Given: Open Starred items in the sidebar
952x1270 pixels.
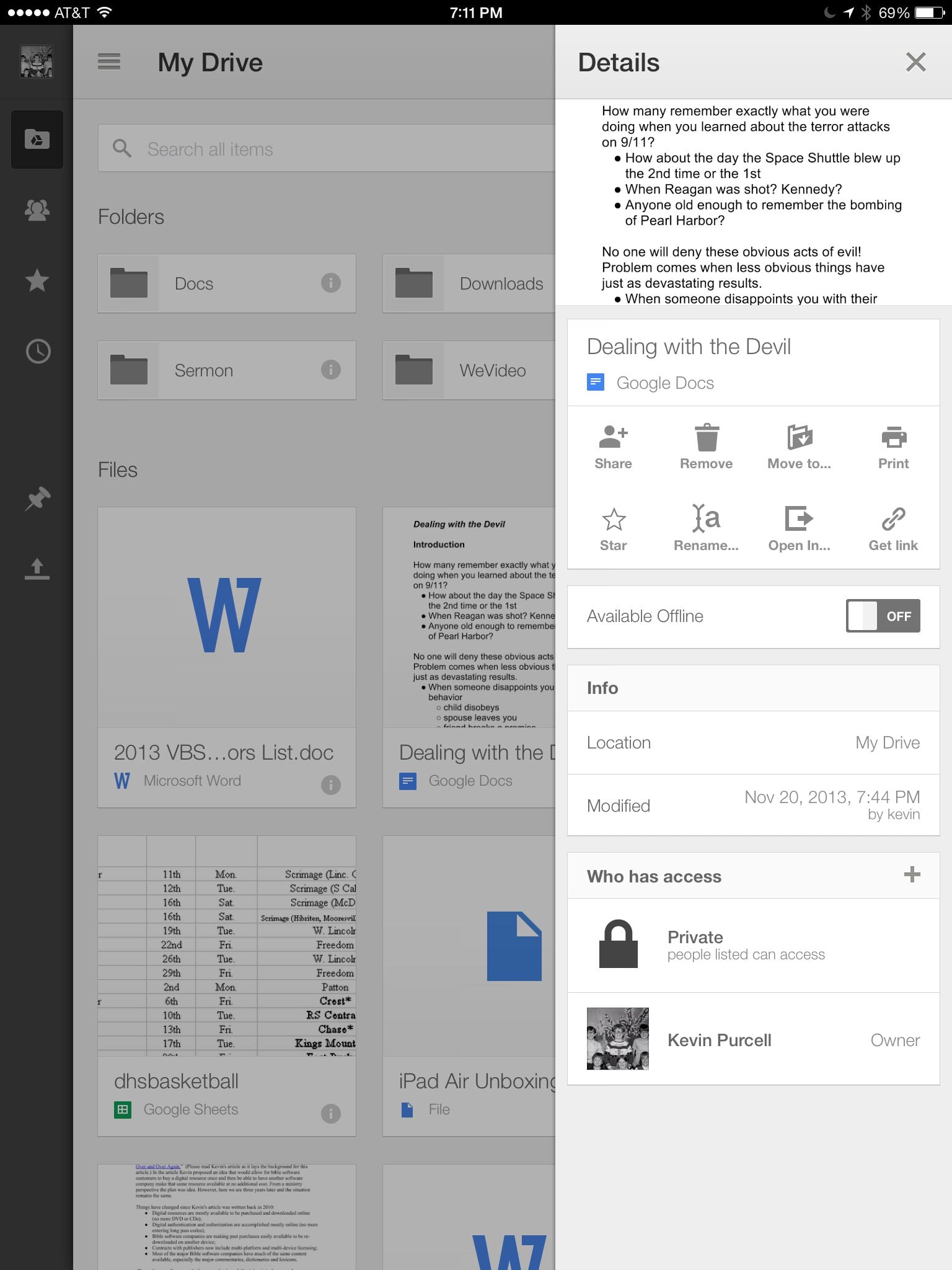Looking at the screenshot, I should click(x=37, y=280).
